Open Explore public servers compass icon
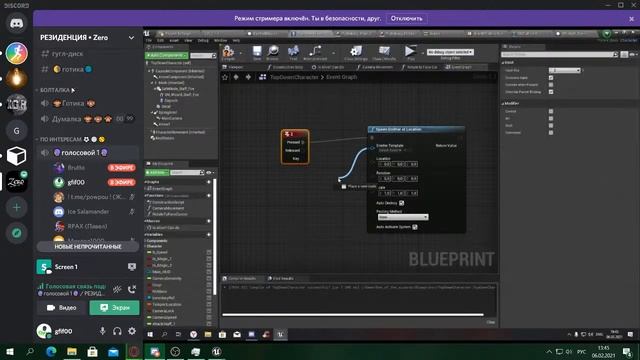 coord(16,233)
